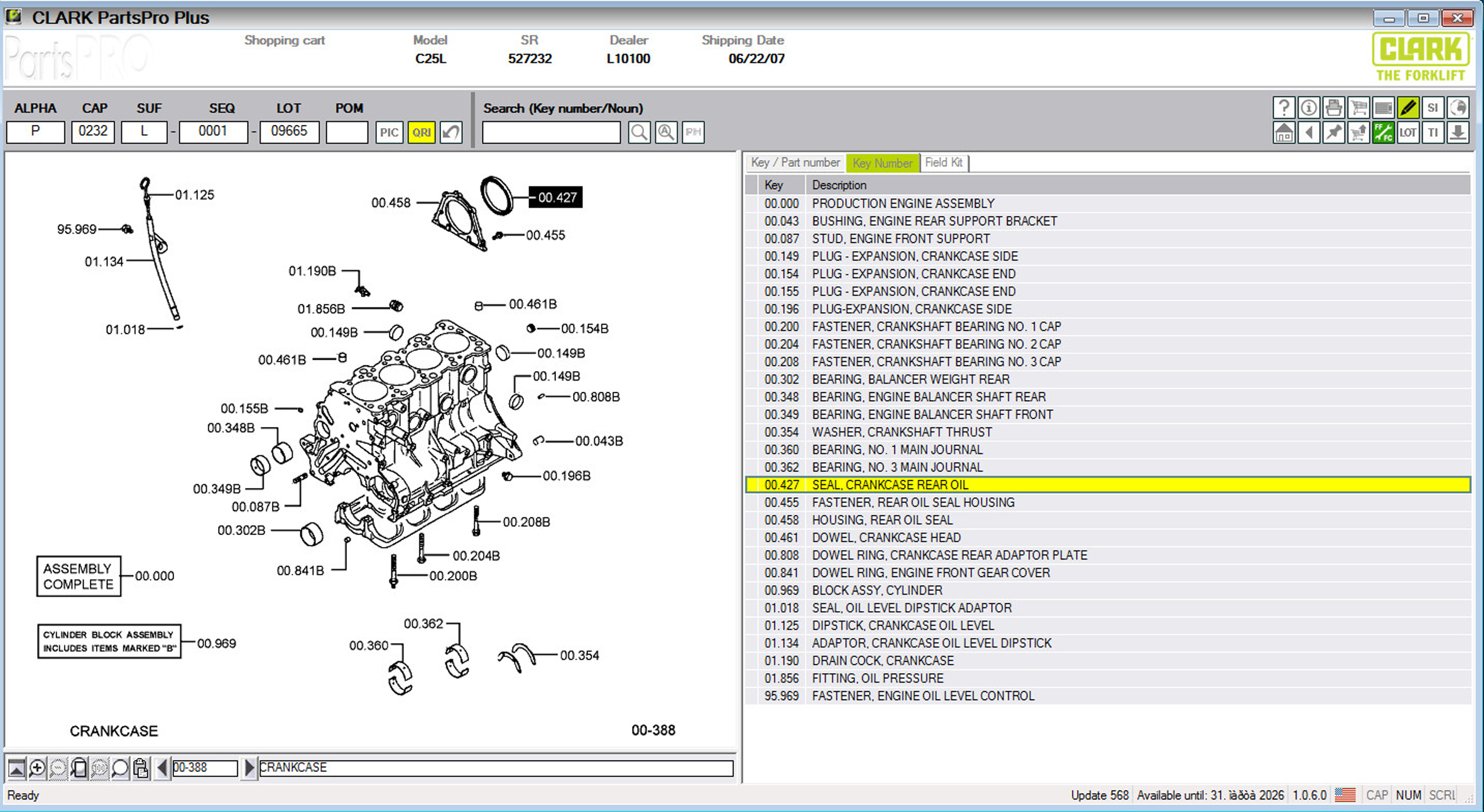Open the Field Kit tab

[x=943, y=163]
